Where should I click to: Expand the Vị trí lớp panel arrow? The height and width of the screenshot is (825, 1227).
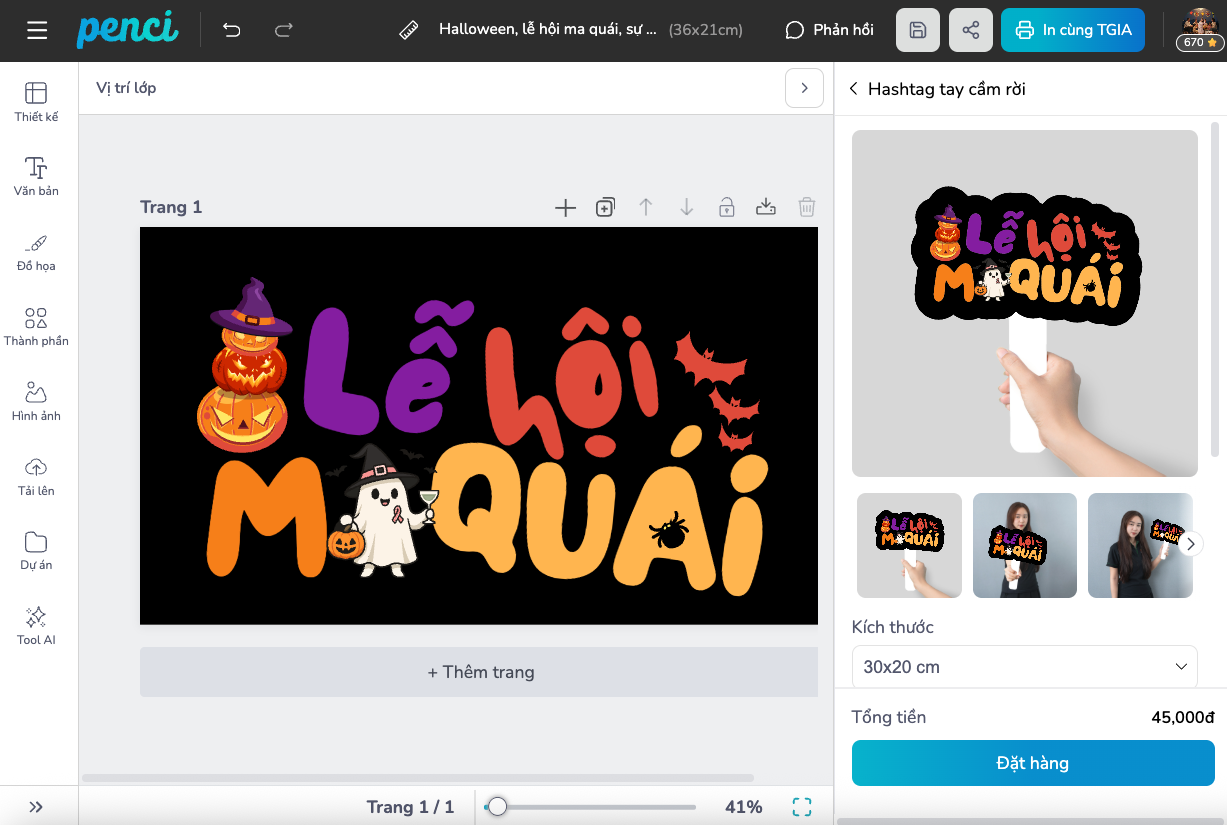click(x=804, y=88)
